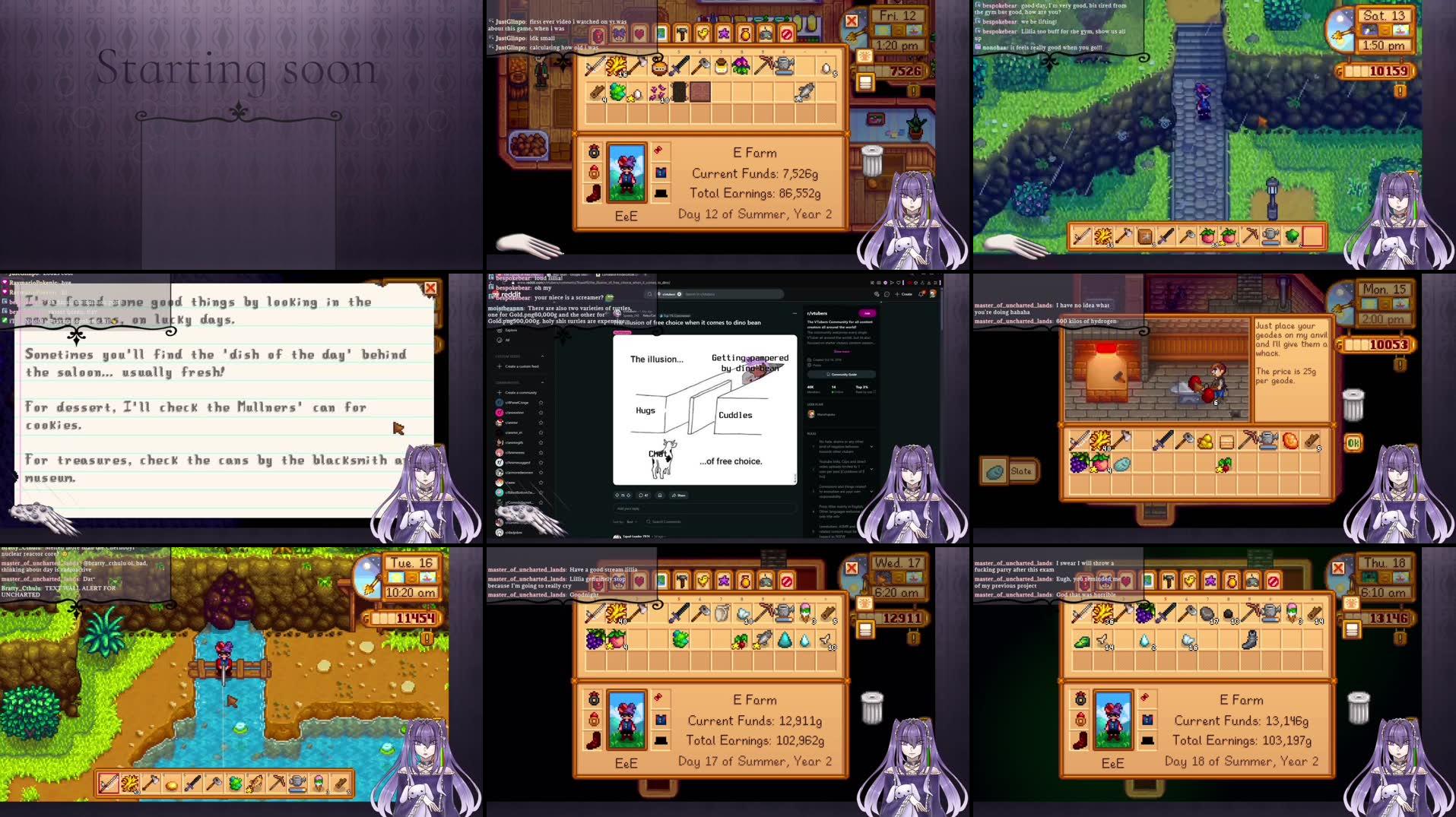This screenshot has height=817, width=1456.
Task: Select the wood stack of 5 in Mon. 15 inventory
Action: pyautogui.click(x=1313, y=440)
